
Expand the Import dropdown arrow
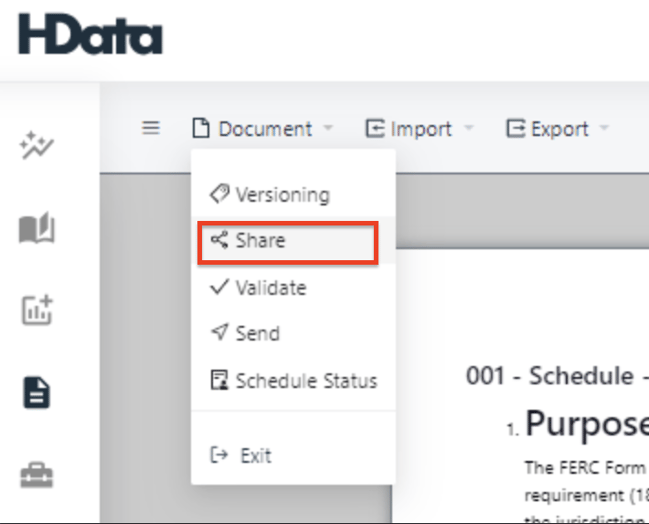pyautogui.click(x=468, y=129)
